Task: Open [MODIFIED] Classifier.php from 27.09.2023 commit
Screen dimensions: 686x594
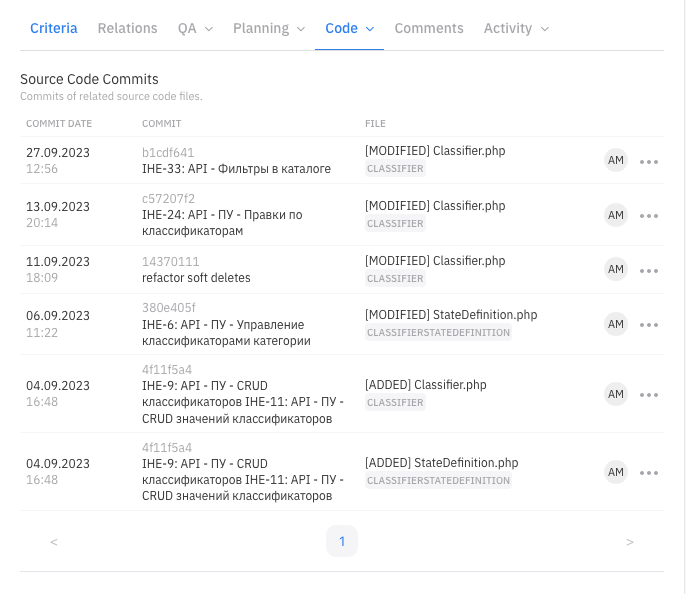Action: coord(435,151)
